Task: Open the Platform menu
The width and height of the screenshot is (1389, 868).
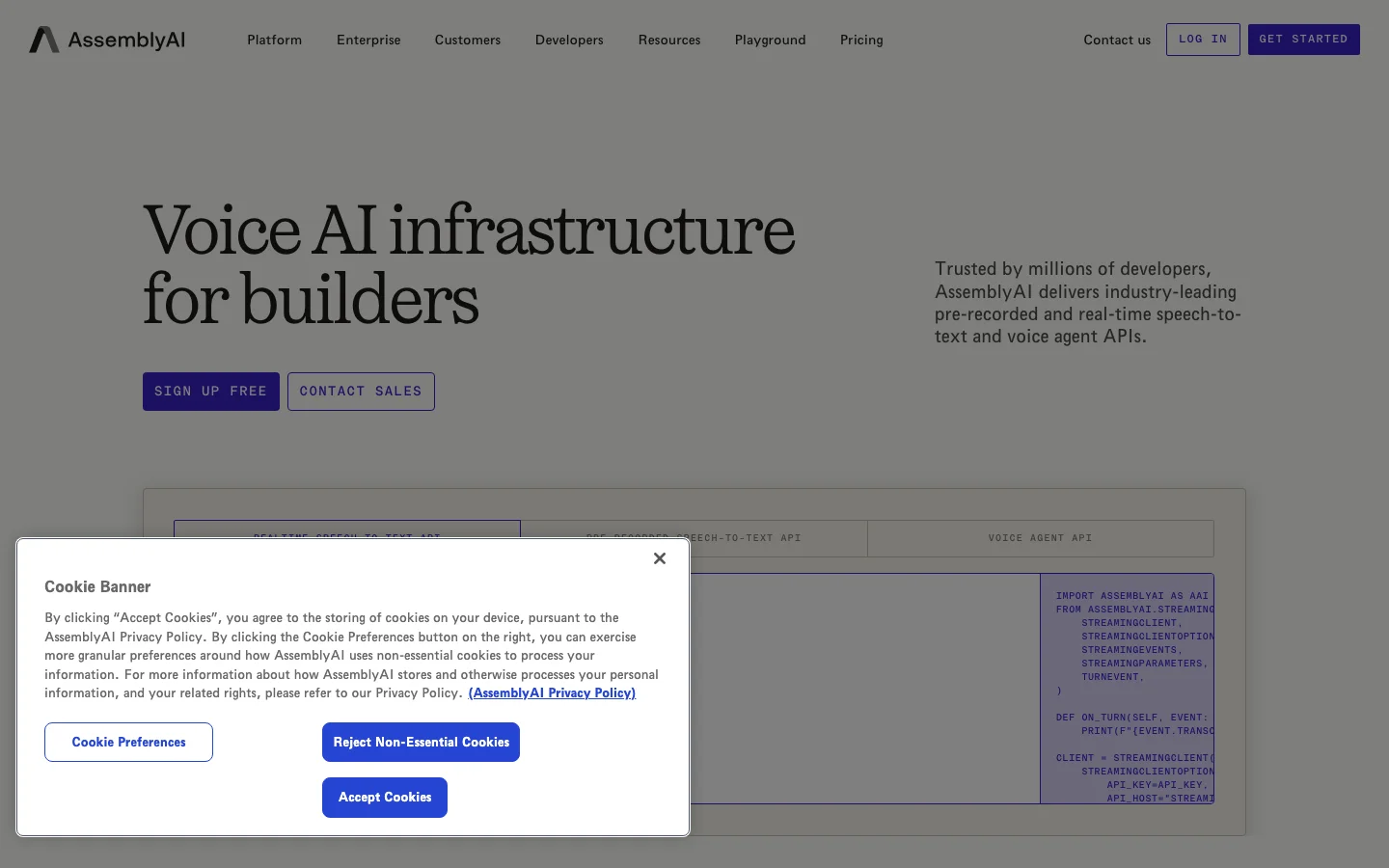Action: coord(274,40)
